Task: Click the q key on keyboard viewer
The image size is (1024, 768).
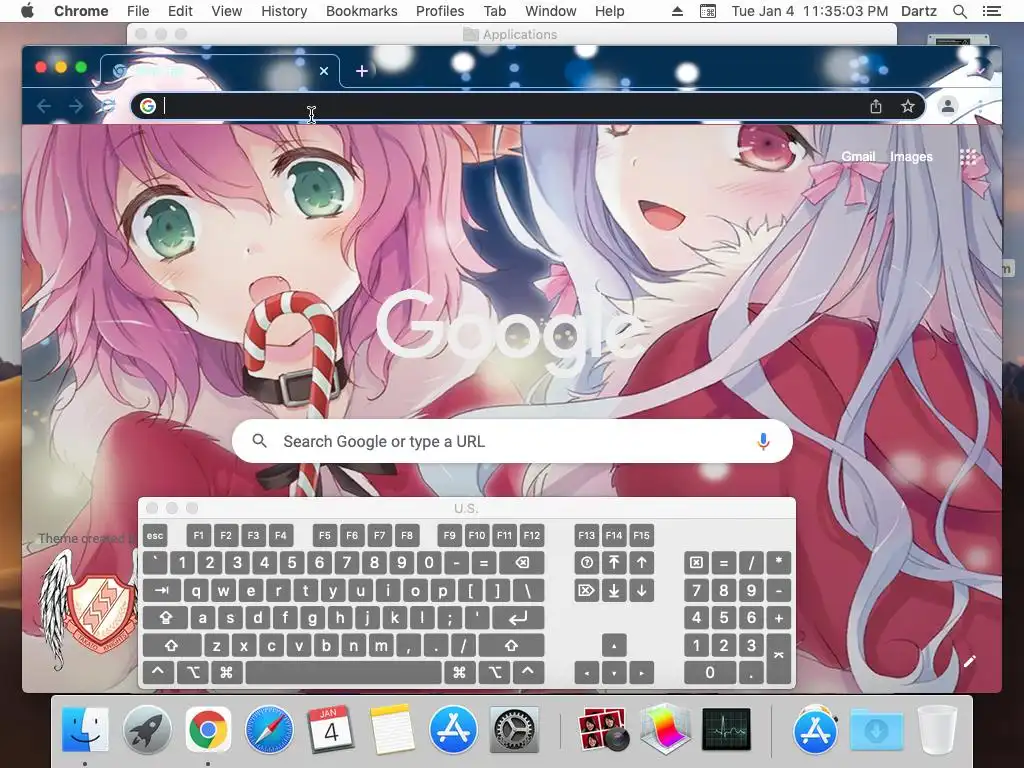Action: coord(196,590)
